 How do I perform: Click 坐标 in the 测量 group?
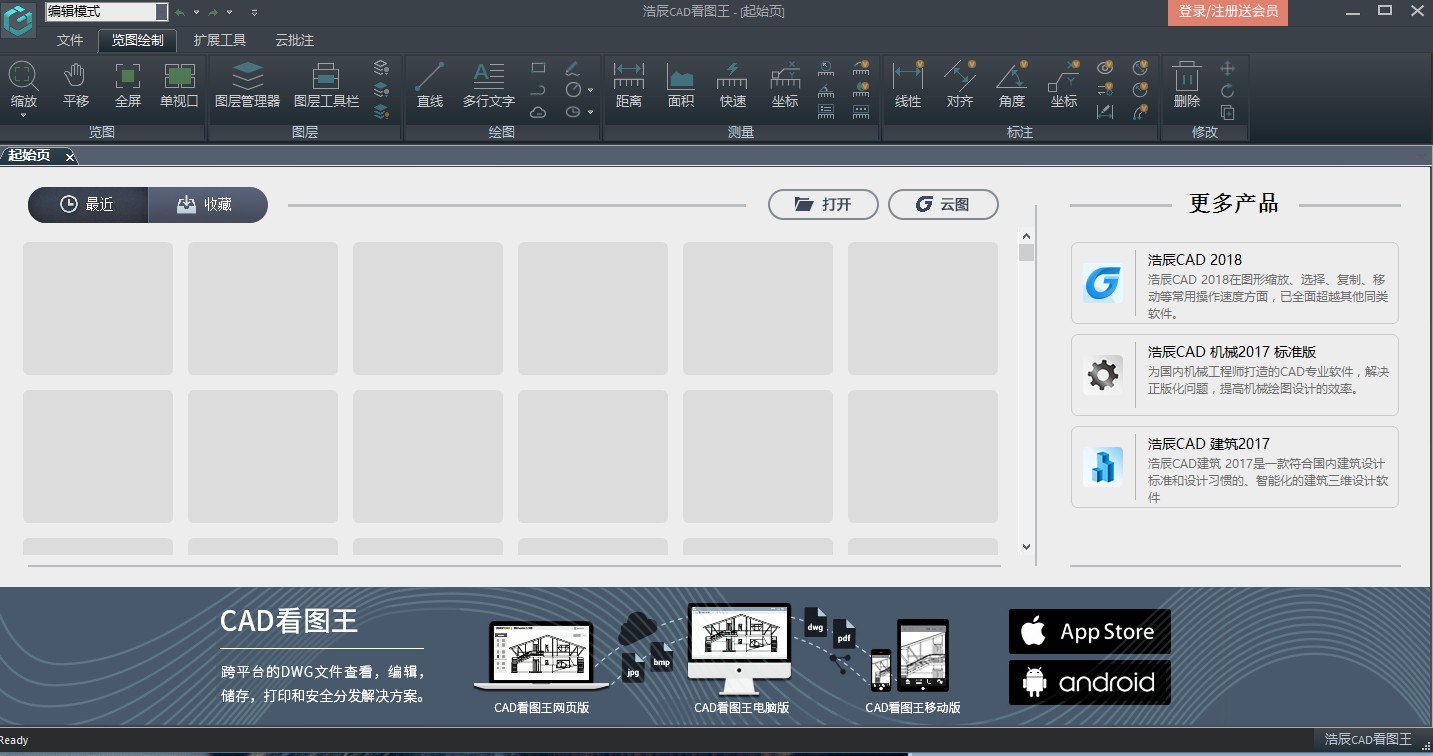[x=785, y=84]
